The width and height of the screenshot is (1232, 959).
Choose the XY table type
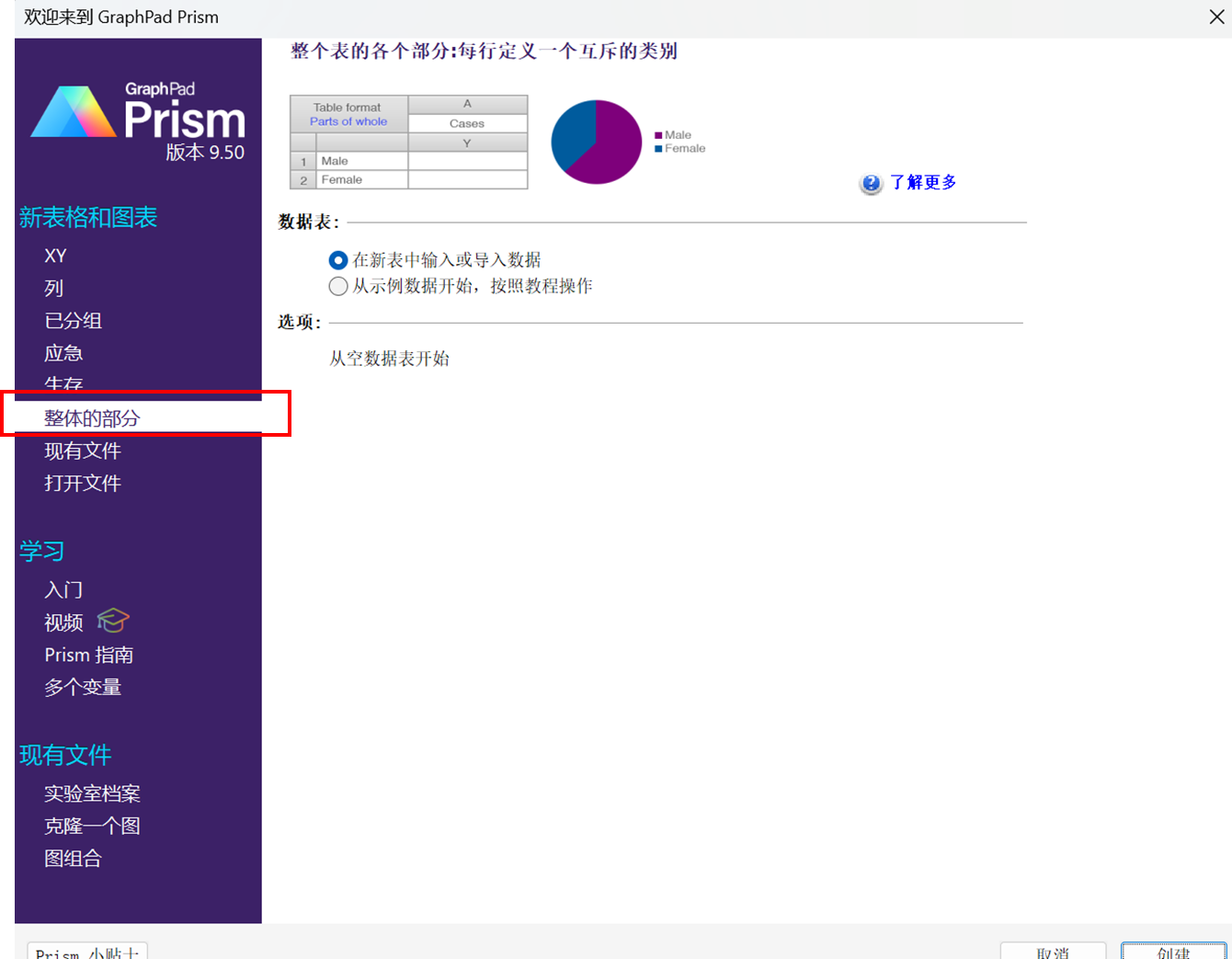(x=55, y=256)
